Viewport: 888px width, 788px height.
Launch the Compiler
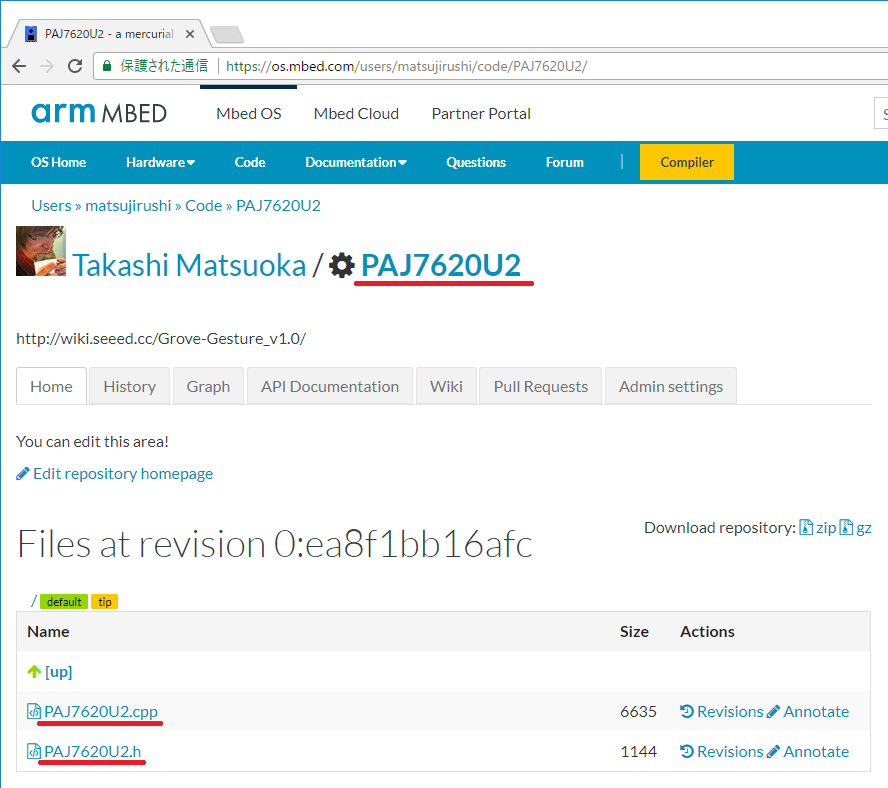tap(686, 161)
